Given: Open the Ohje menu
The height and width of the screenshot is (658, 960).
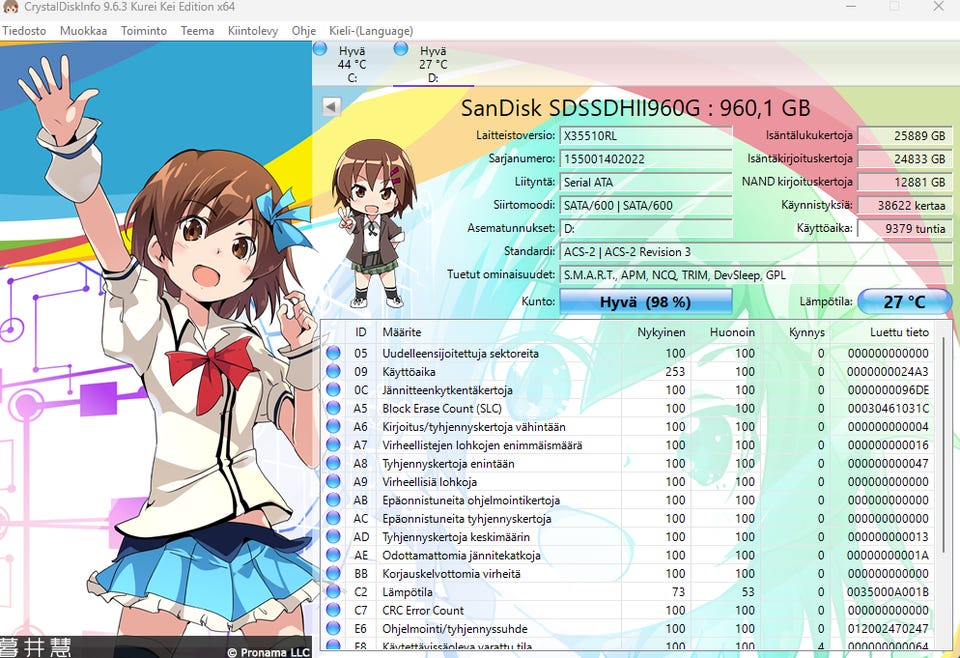Looking at the screenshot, I should coord(304,31).
